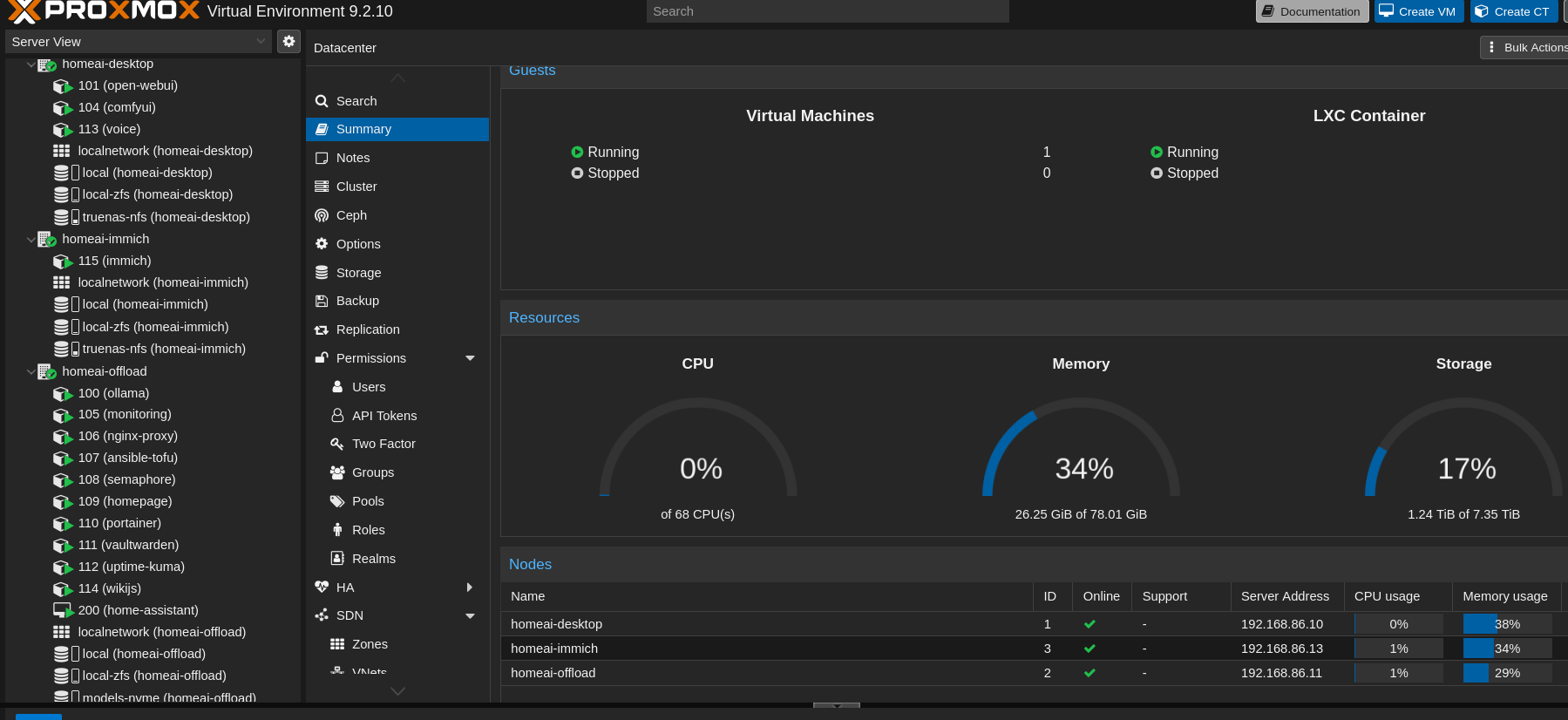Collapse the homeai-immich node tree
Viewport: 1568px width, 720px height.
(31, 239)
